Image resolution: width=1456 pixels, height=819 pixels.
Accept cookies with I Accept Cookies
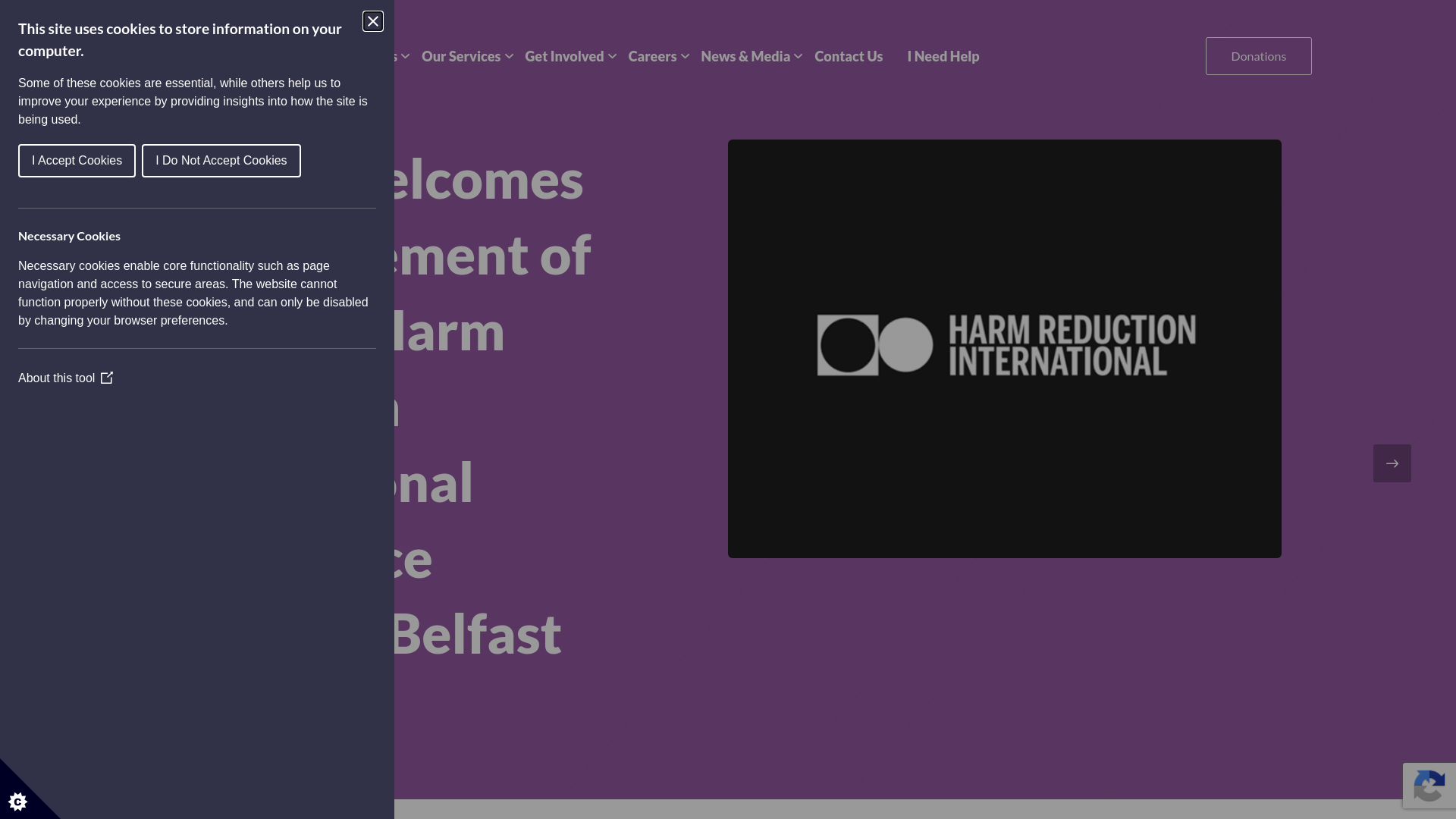77,161
